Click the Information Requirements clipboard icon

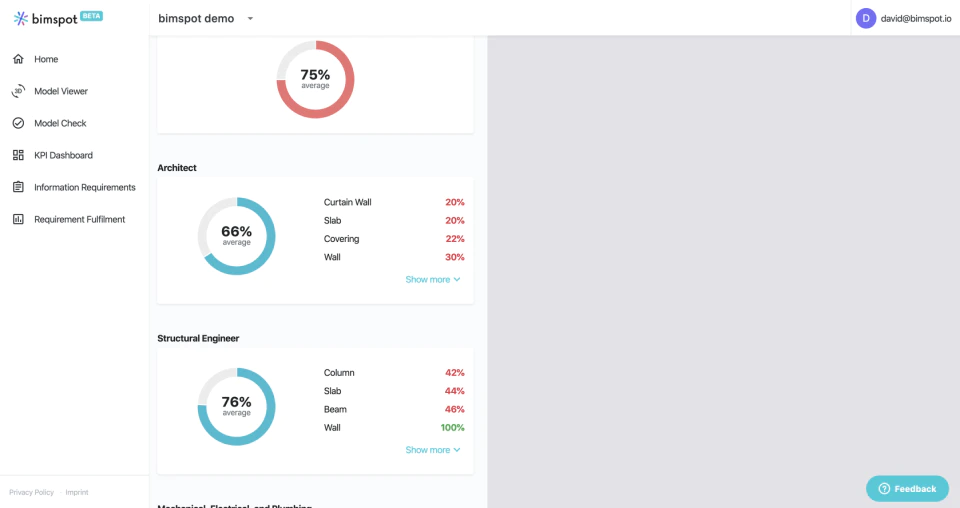coord(18,187)
